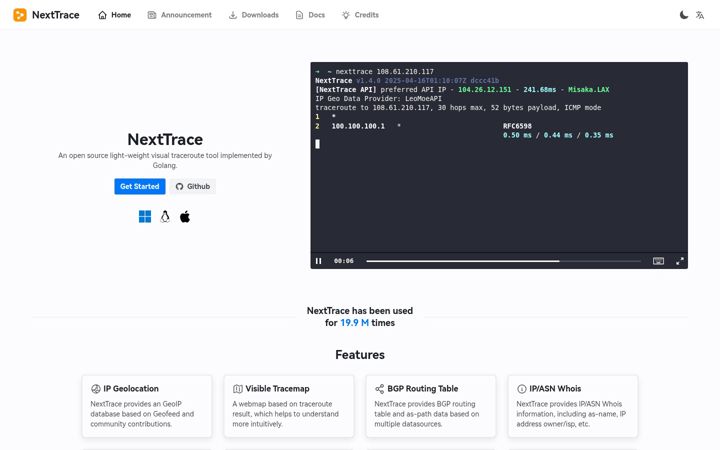The image size is (720, 450).
Task: Click the Linux penguin icon
Action: [165, 217]
